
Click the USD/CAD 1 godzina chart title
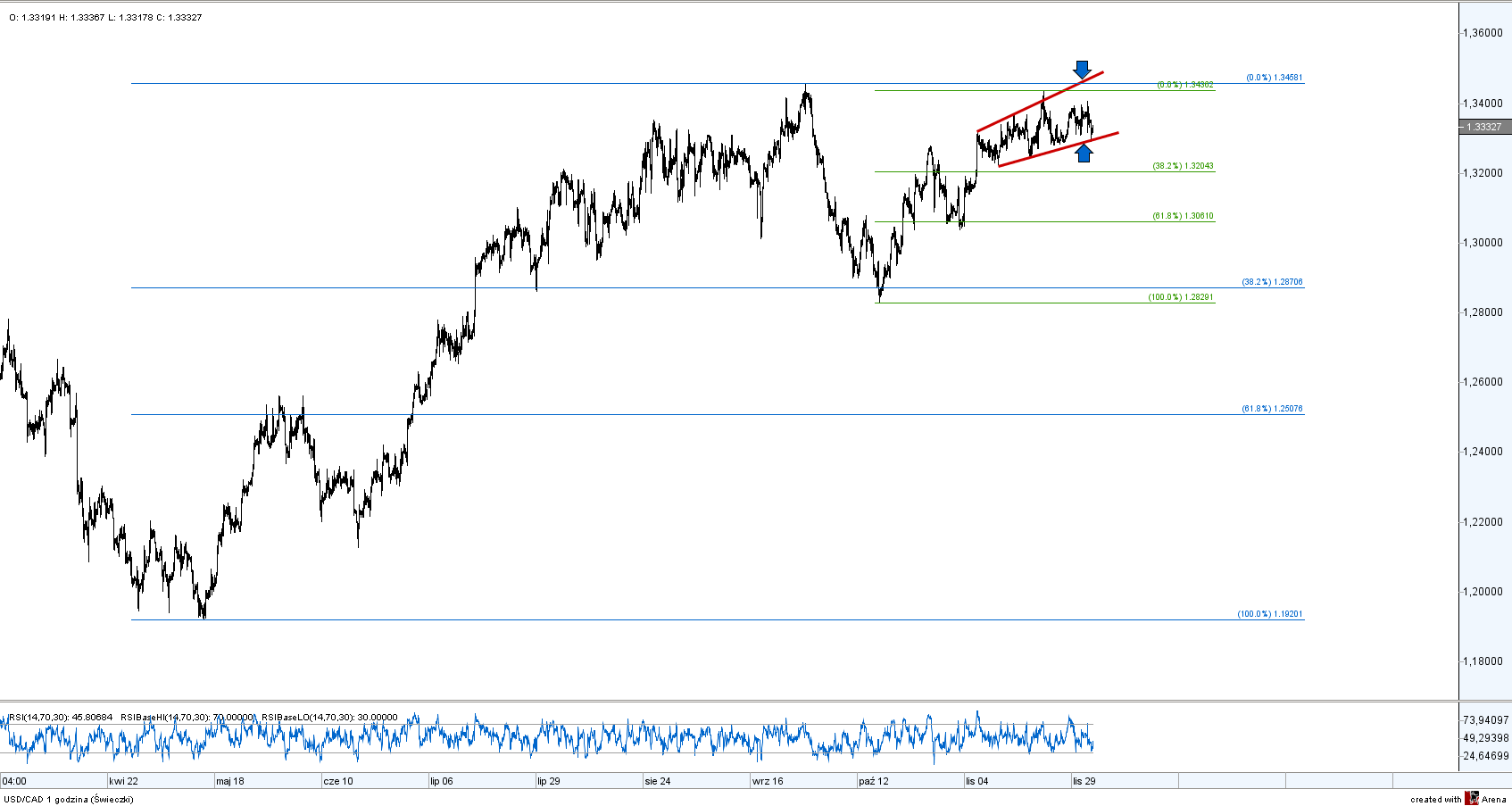click(x=69, y=799)
